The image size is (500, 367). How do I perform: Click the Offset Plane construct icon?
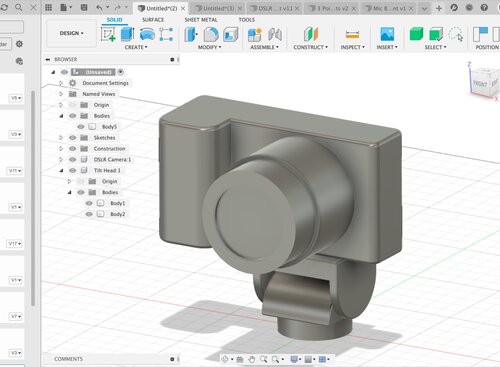pos(311,34)
